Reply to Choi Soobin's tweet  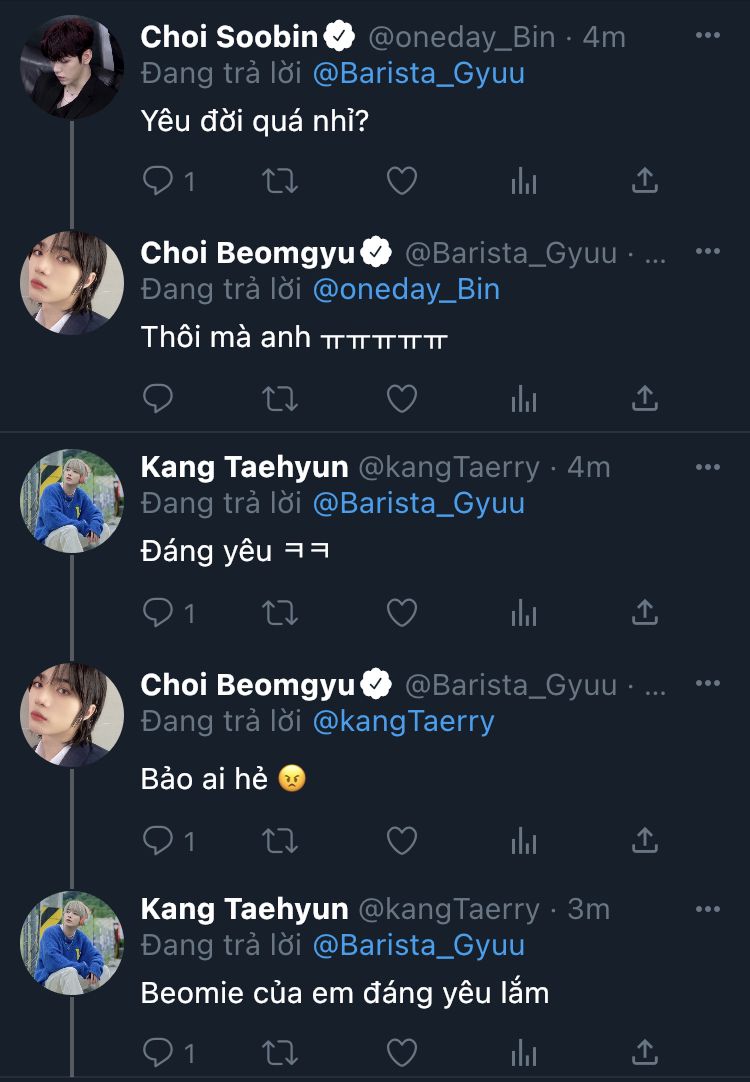pyautogui.click(x=159, y=181)
